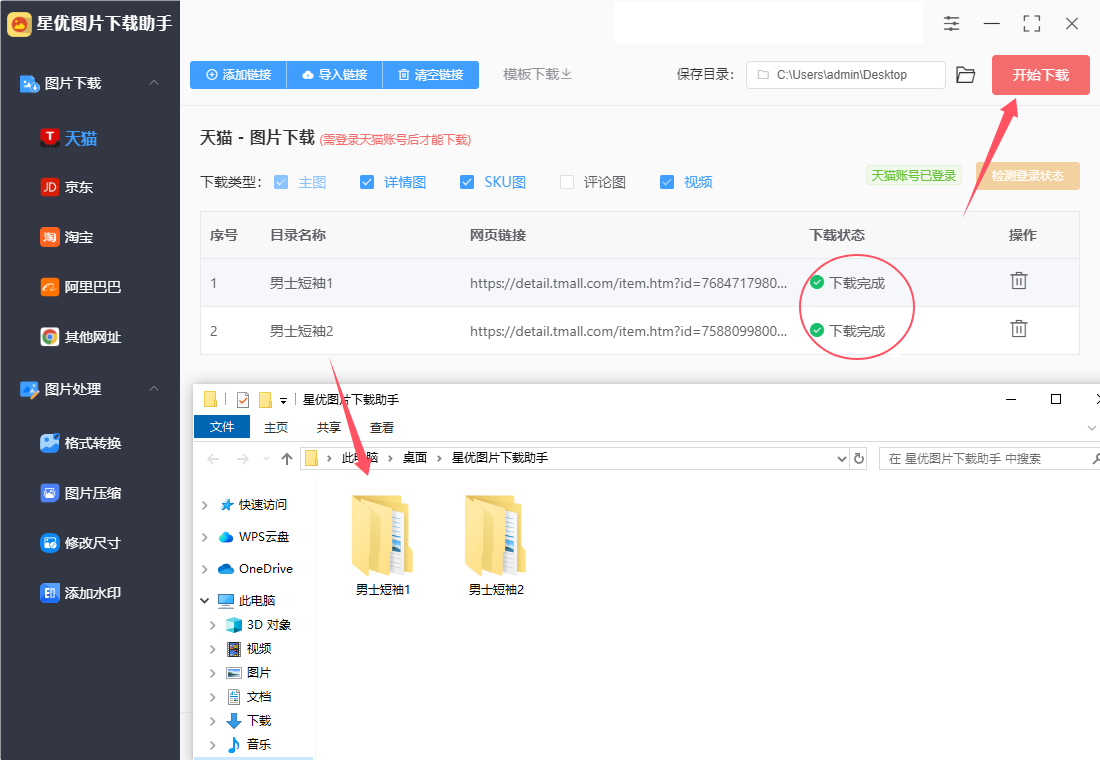Click the 清空链接 button
The width and height of the screenshot is (1100, 760).
(x=431, y=75)
